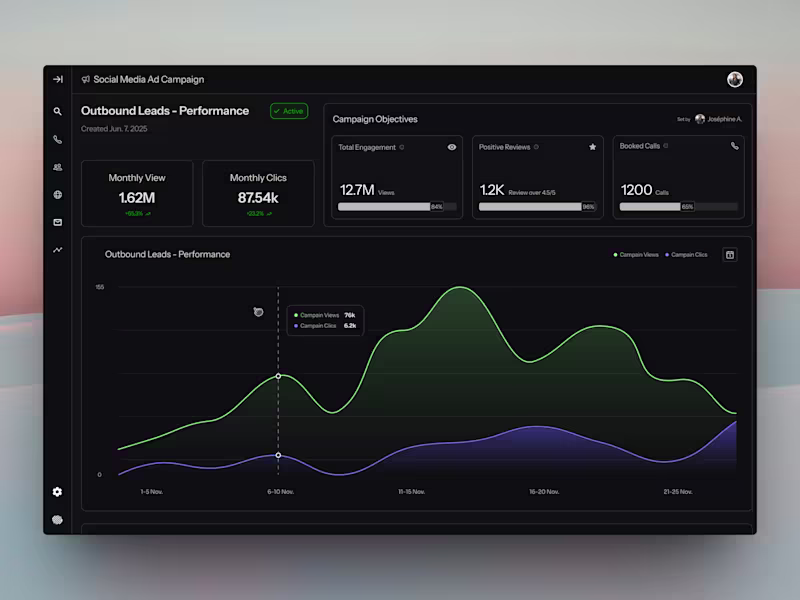The height and width of the screenshot is (600, 800).
Task: Select the analytics trend-line sidebar icon
Action: 57,249
